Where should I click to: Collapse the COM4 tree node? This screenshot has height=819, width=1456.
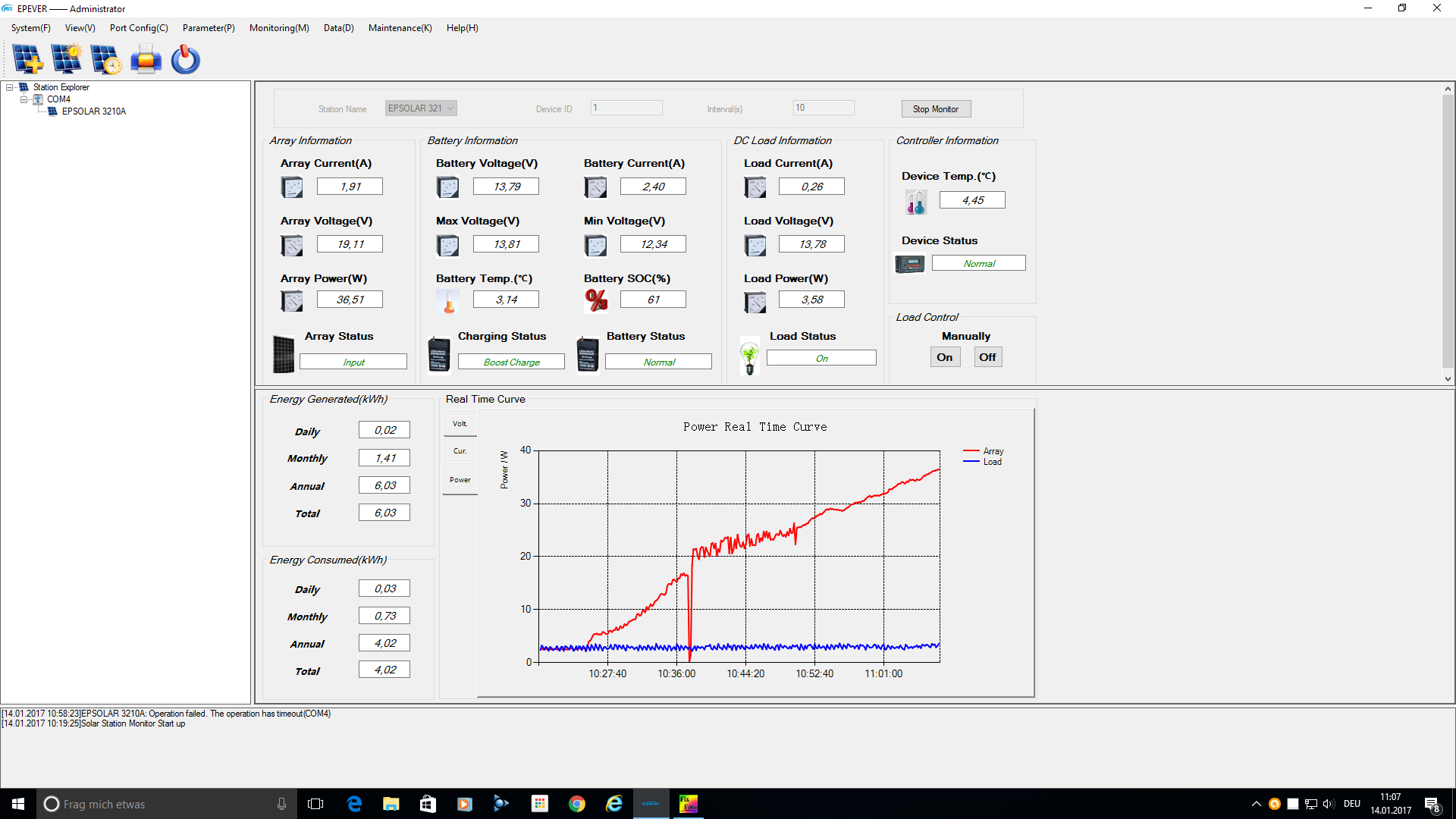click(24, 99)
